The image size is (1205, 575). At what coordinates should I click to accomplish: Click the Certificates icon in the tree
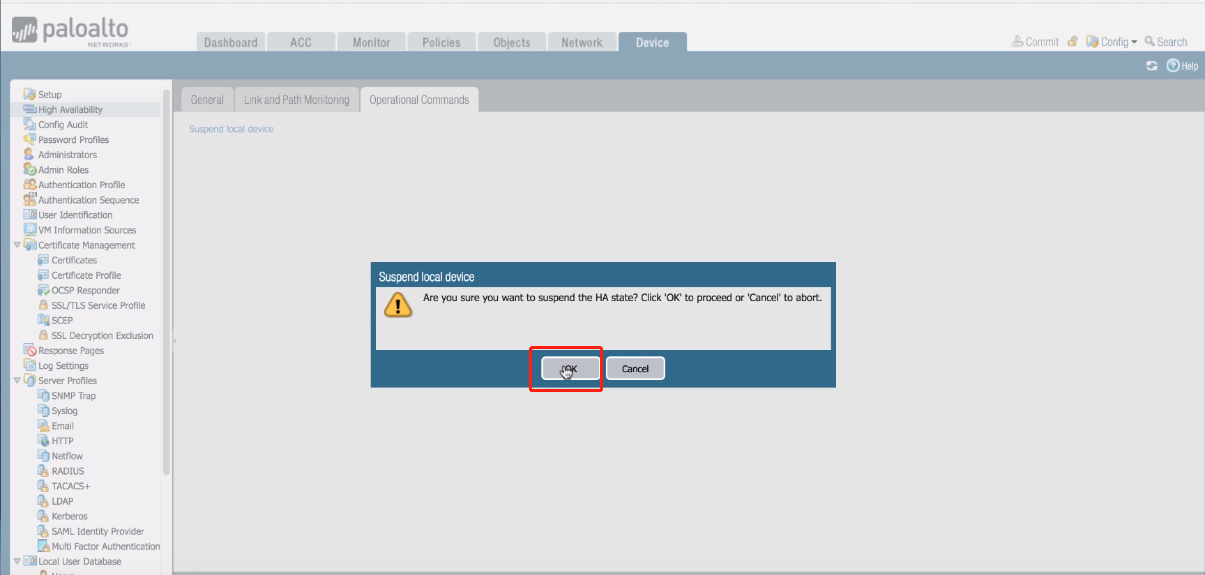(x=43, y=260)
